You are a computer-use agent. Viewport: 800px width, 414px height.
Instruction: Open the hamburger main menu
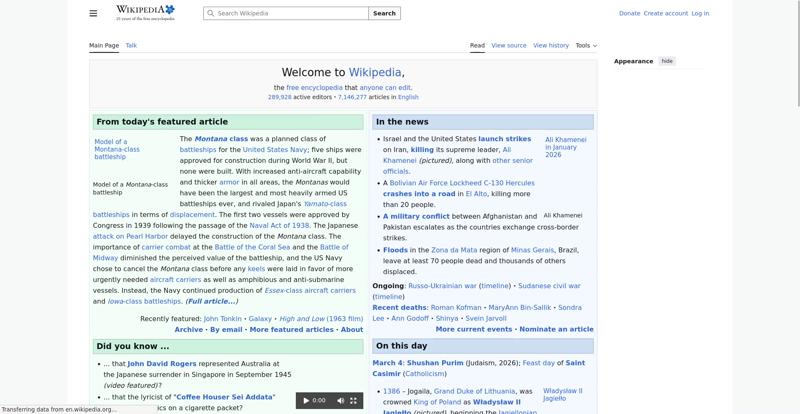point(93,13)
